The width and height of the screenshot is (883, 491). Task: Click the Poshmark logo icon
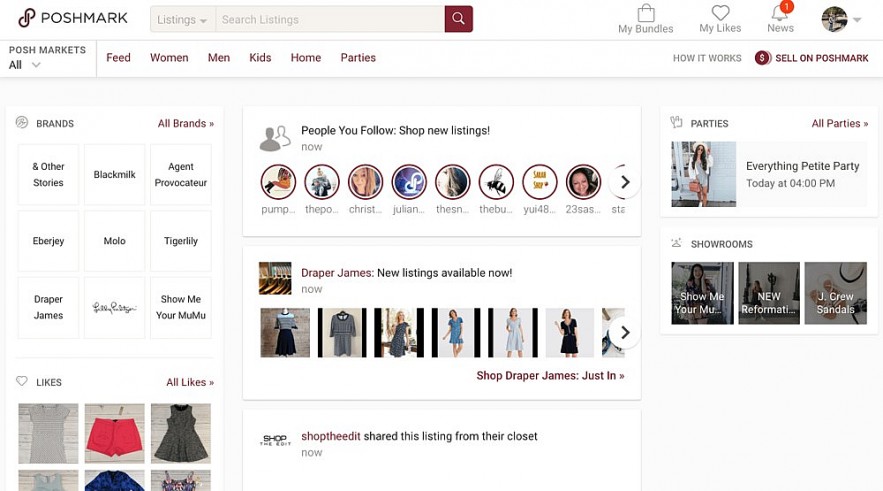pyautogui.click(x=27, y=18)
